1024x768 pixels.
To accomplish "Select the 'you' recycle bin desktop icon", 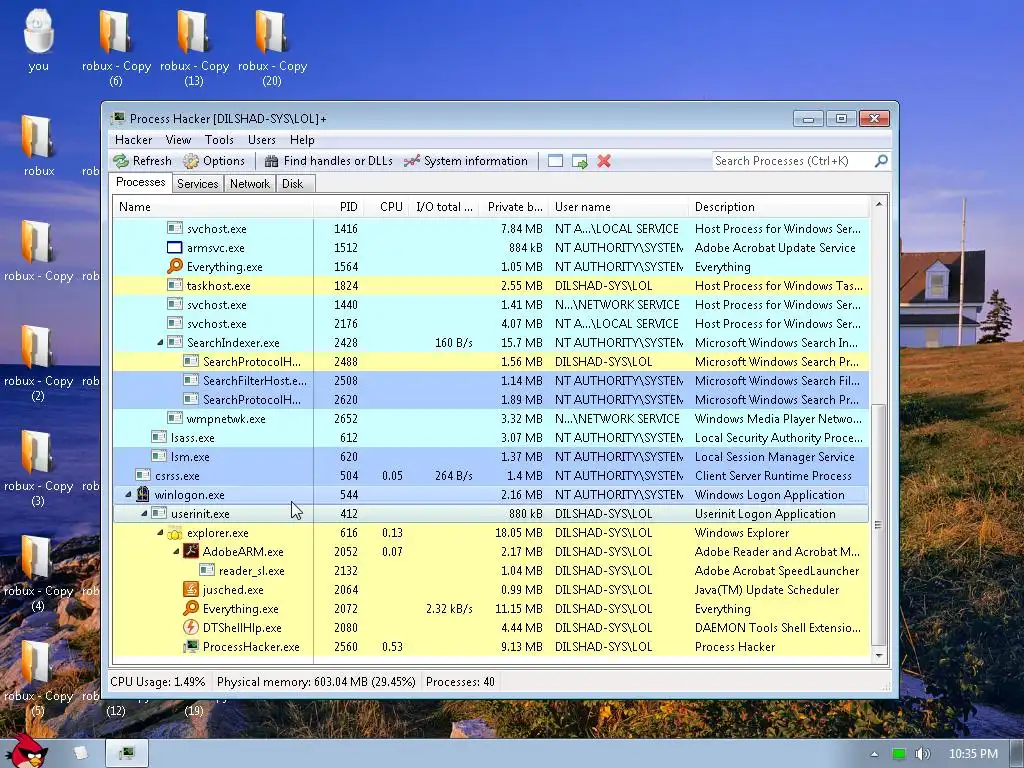I will click(x=38, y=40).
